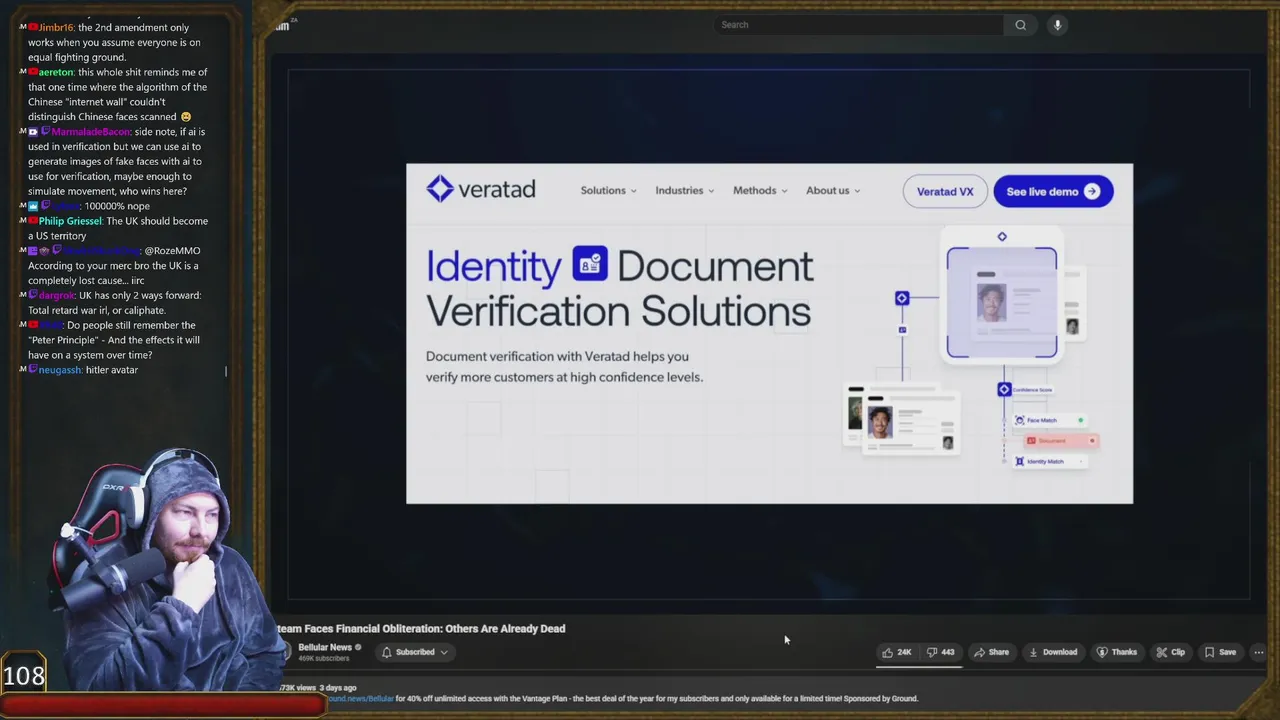Click the Identity Match indicator

click(1048, 461)
